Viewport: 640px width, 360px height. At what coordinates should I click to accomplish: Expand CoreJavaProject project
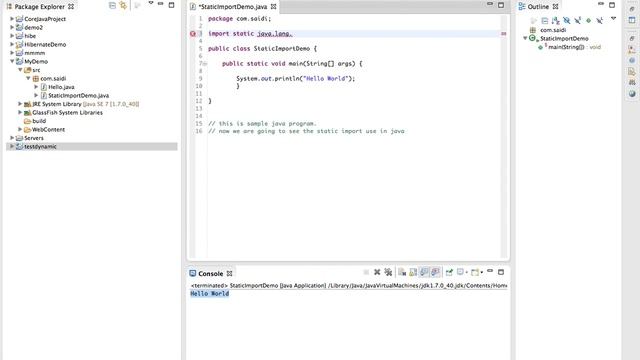click(x=12, y=19)
